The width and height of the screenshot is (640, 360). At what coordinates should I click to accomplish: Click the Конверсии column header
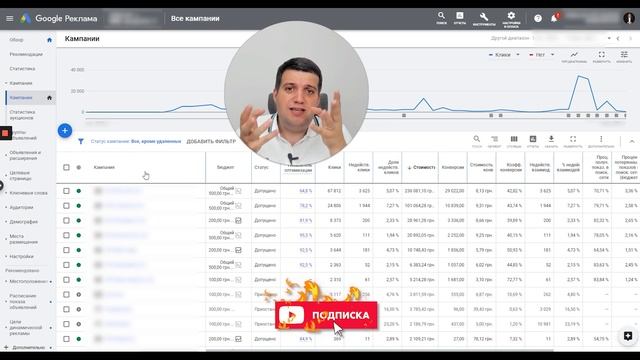[x=453, y=167]
